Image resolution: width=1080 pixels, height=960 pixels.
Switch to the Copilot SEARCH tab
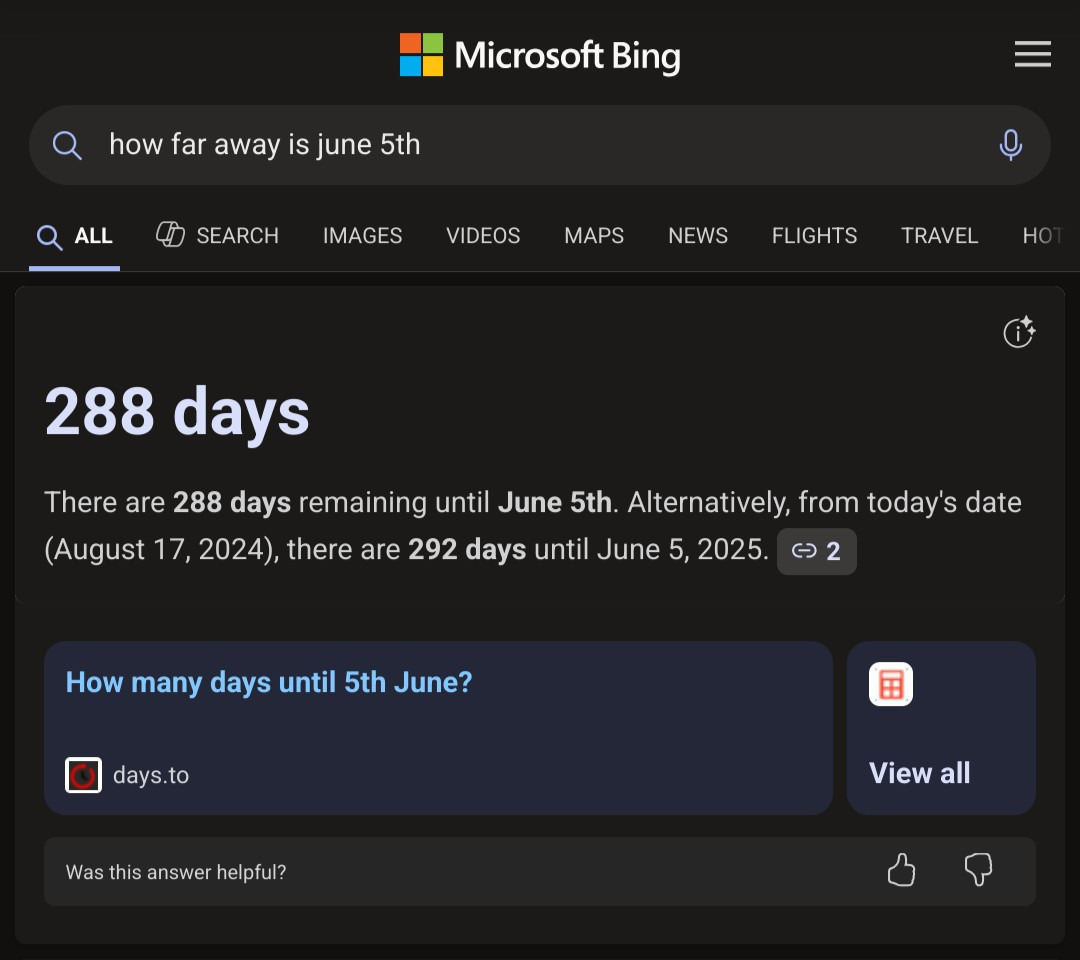coord(218,236)
